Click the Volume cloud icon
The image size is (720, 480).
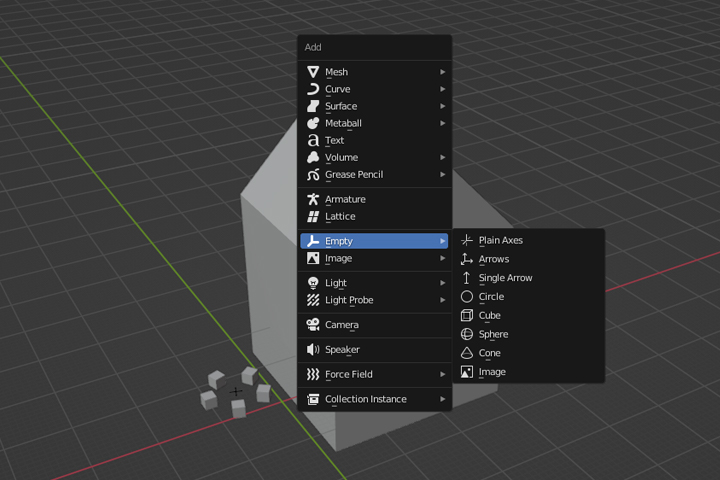point(313,158)
